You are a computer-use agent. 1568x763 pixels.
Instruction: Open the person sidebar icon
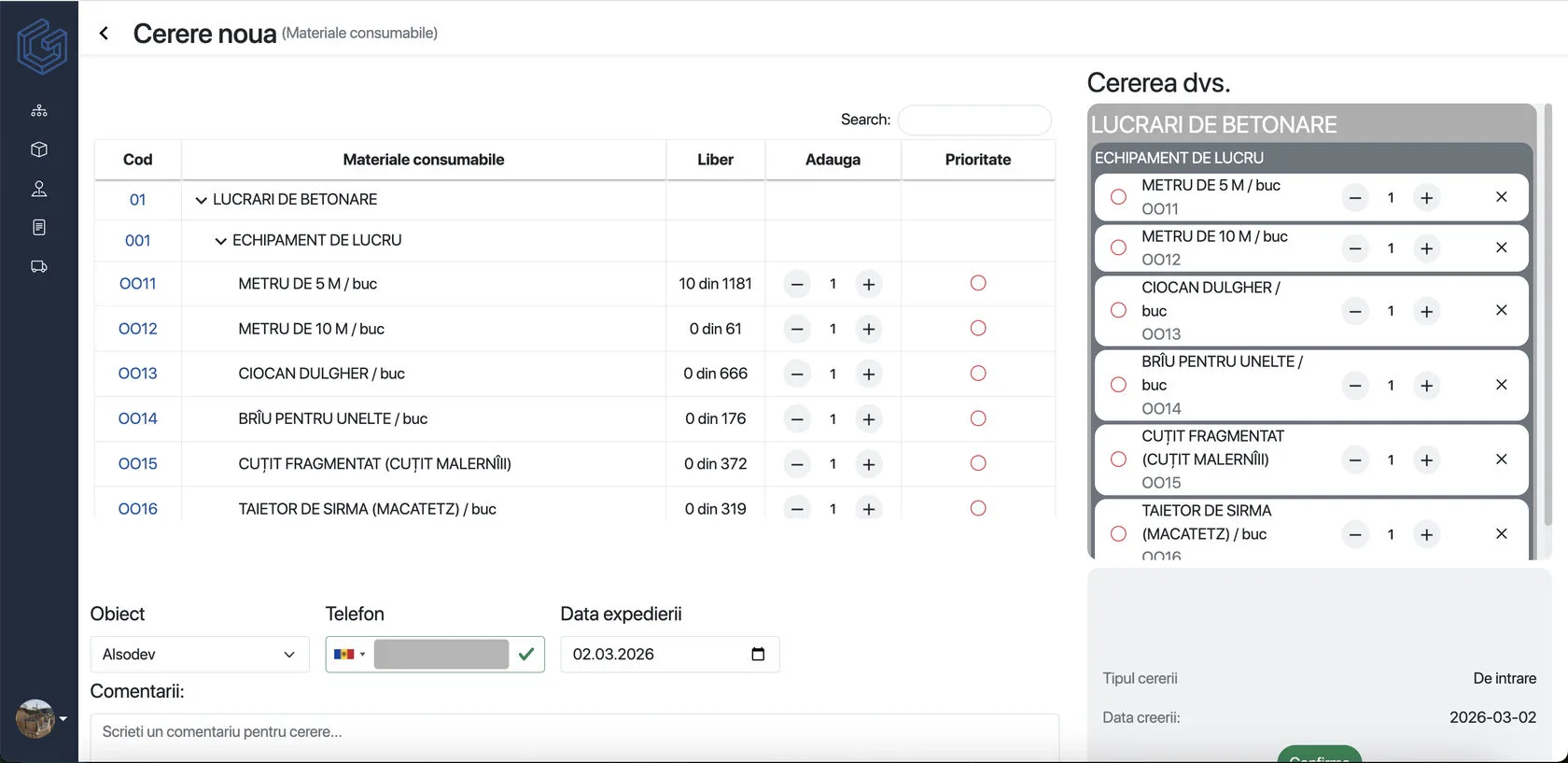39,189
